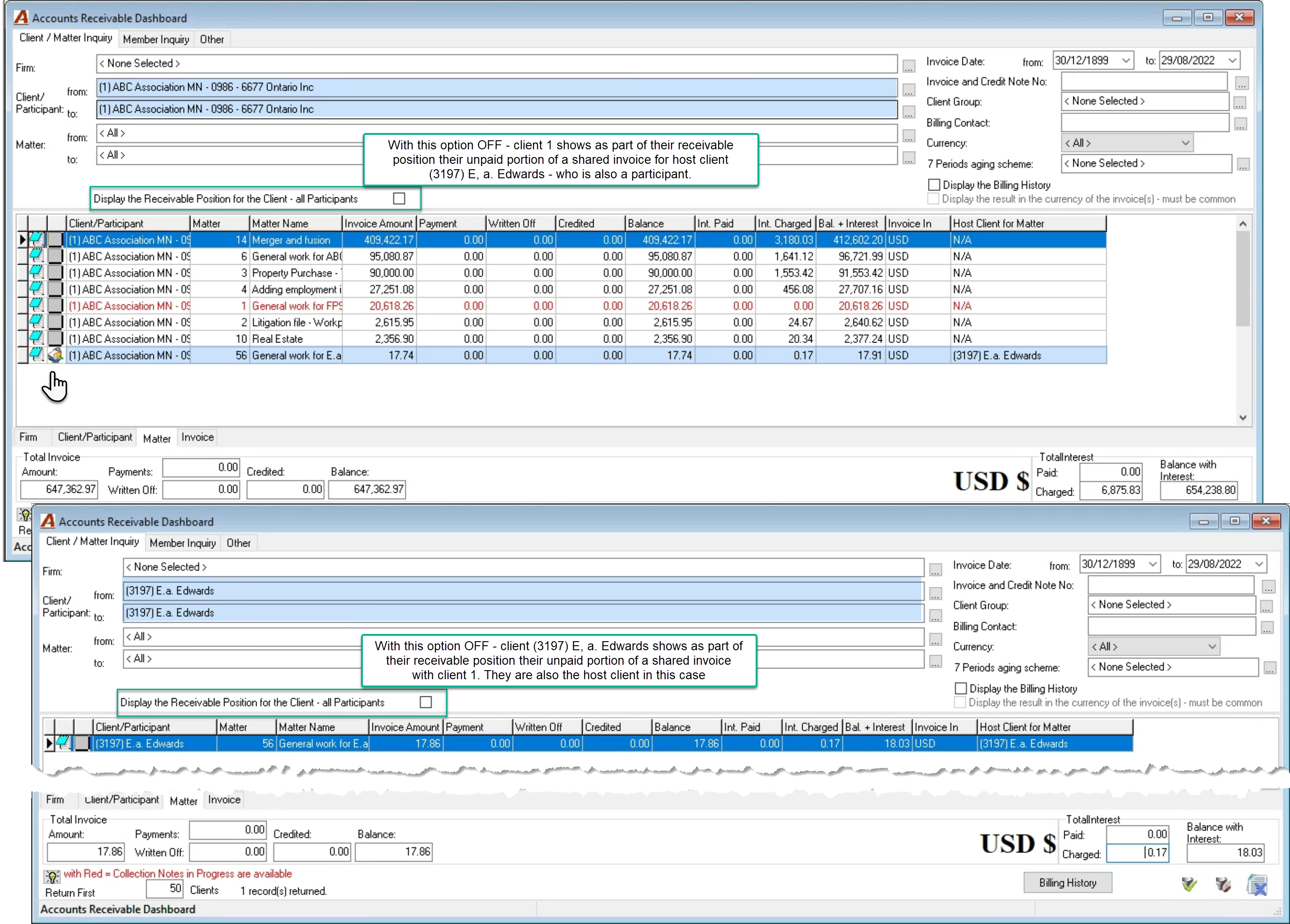Open the Invoice Date from dropdown, top window

tap(1126, 60)
